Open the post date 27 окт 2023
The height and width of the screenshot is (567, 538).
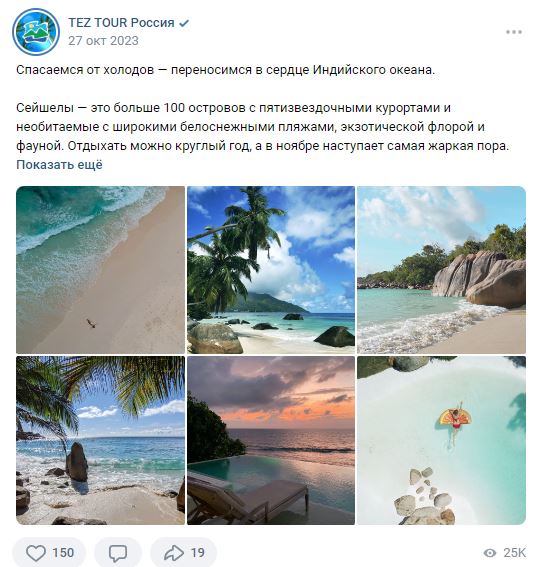pyautogui.click(x=103, y=40)
